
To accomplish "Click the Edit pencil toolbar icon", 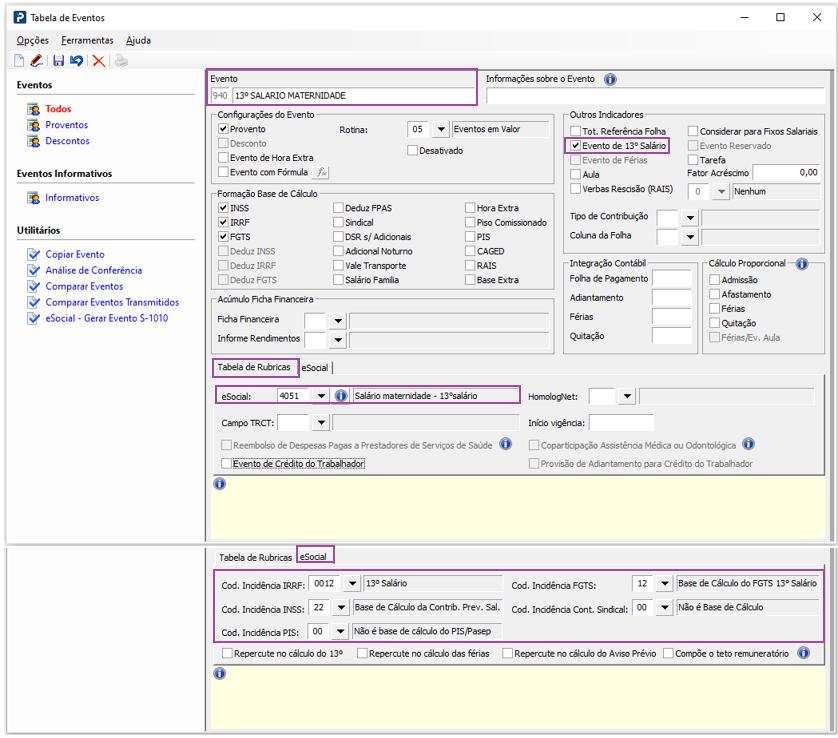I will 37,61.
